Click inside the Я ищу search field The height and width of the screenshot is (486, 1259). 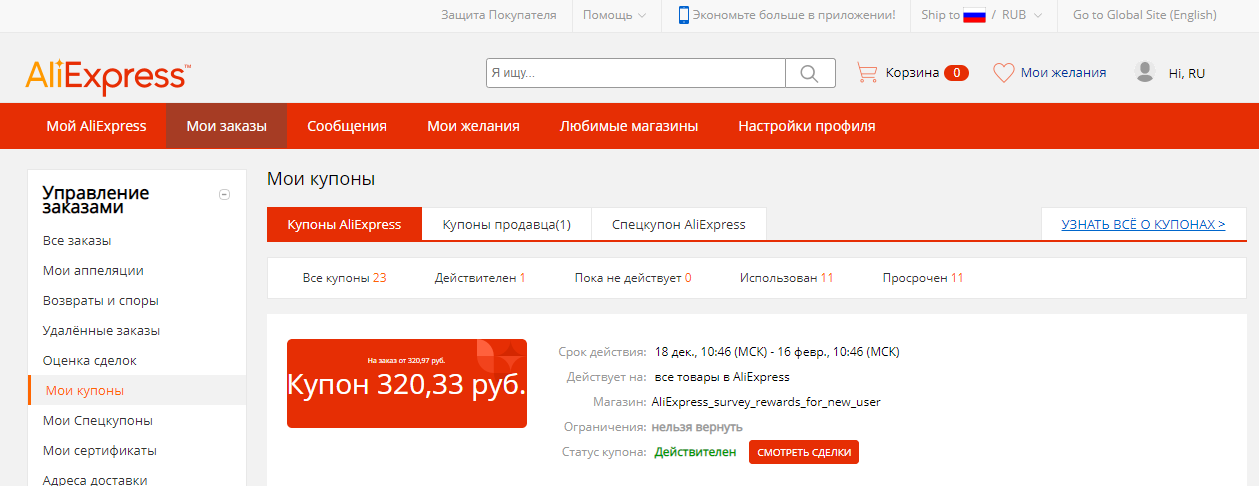point(636,73)
